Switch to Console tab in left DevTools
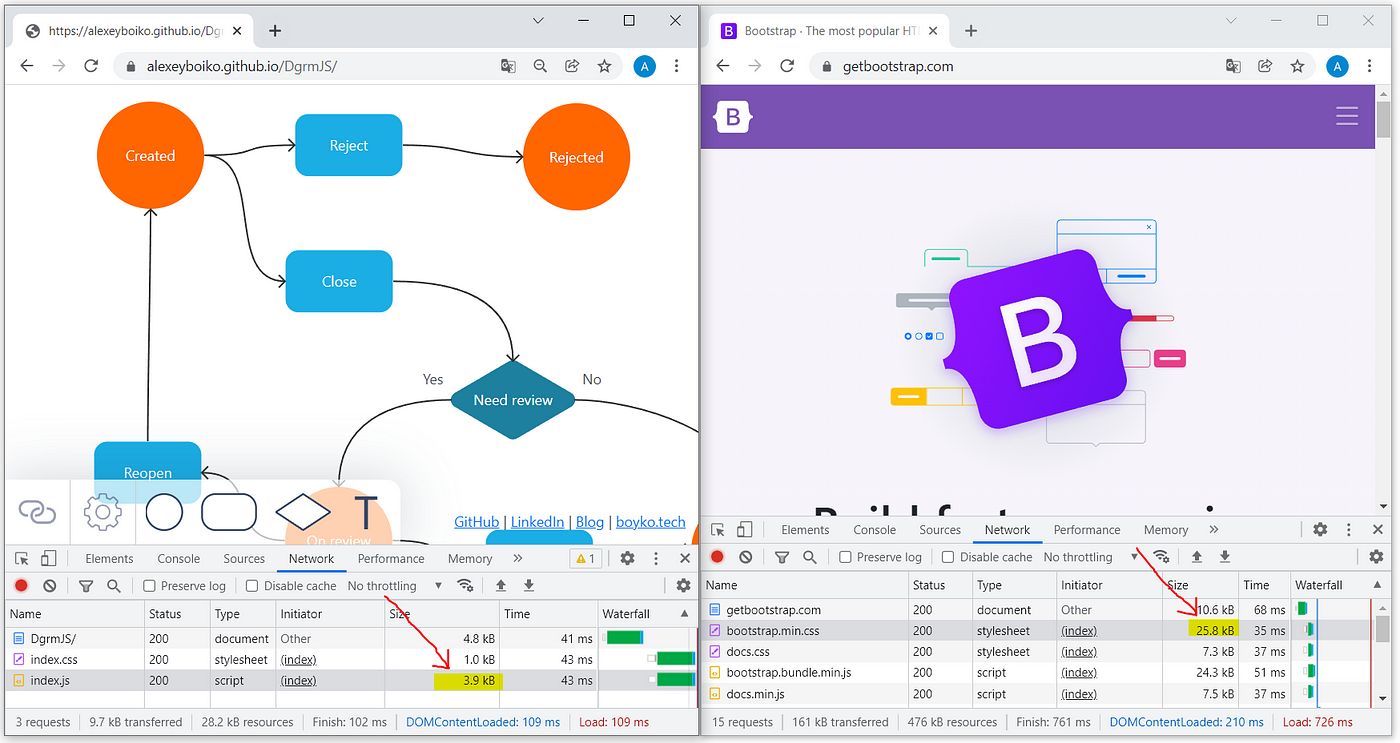This screenshot has width=1400, height=743. pyautogui.click(x=179, y=559)
